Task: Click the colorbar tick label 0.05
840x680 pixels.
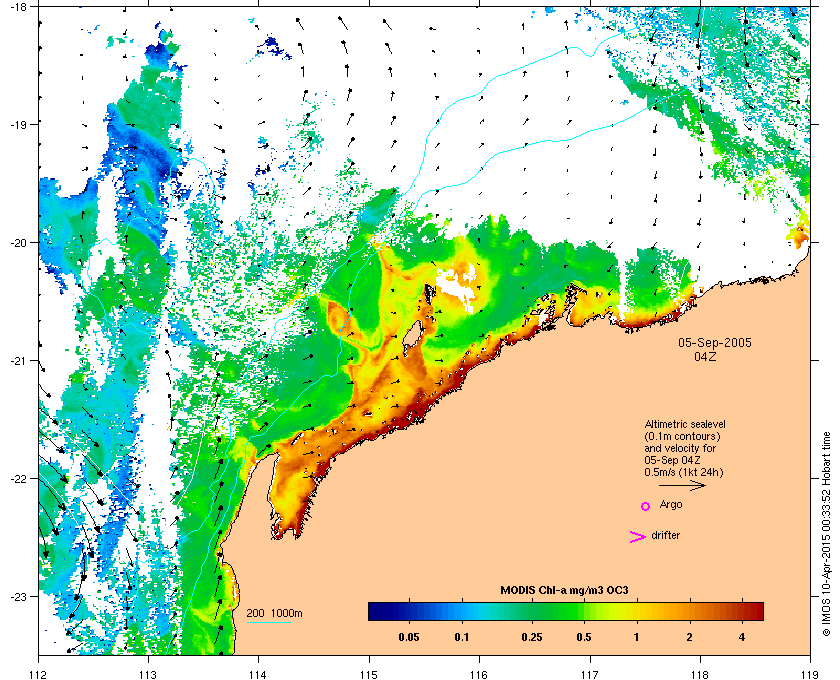Action: pyautogui.click(x=409, y=637)
